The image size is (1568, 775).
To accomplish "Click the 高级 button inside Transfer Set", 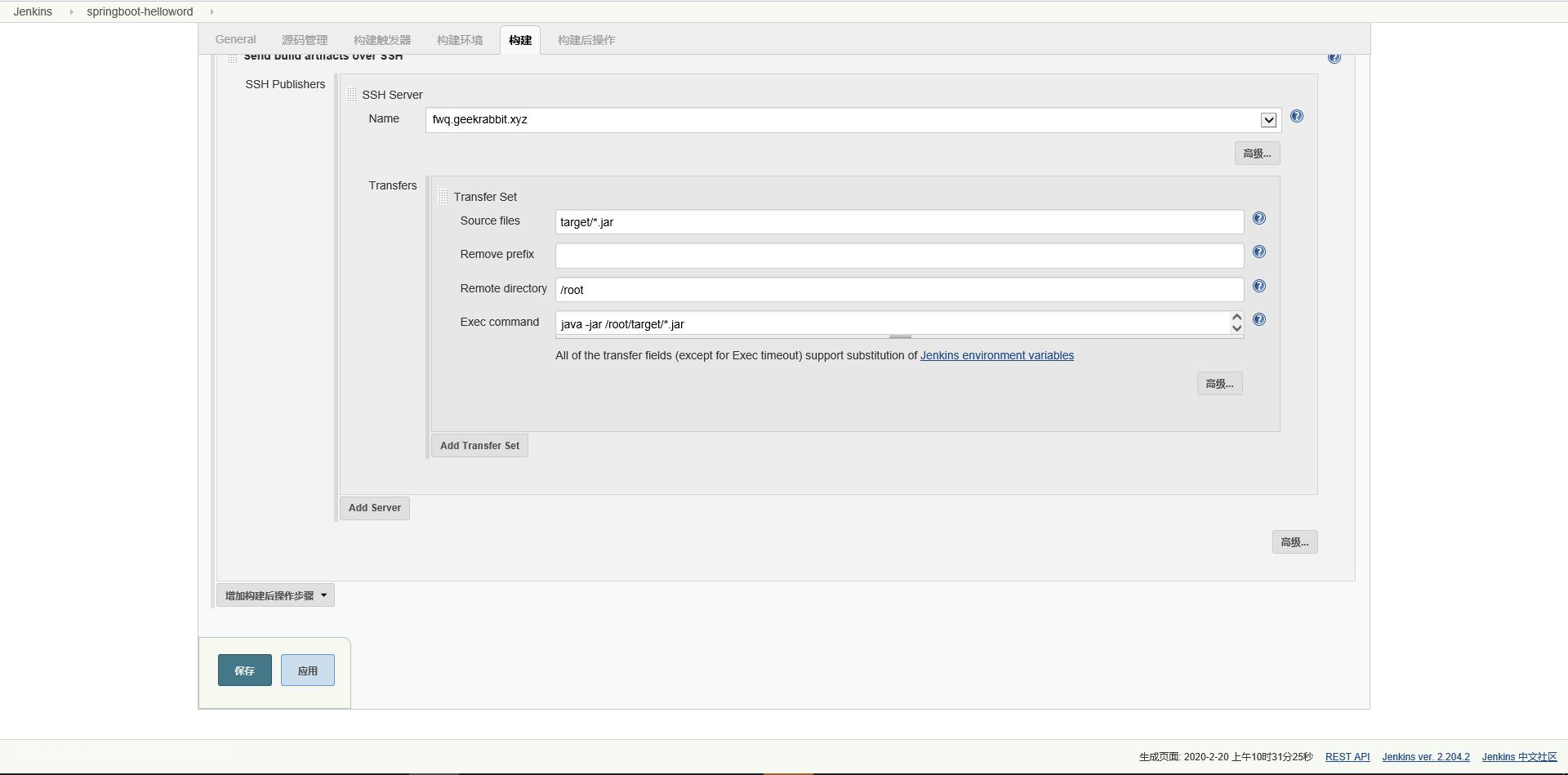I will pyautogui.click(x=1219, y=384).
